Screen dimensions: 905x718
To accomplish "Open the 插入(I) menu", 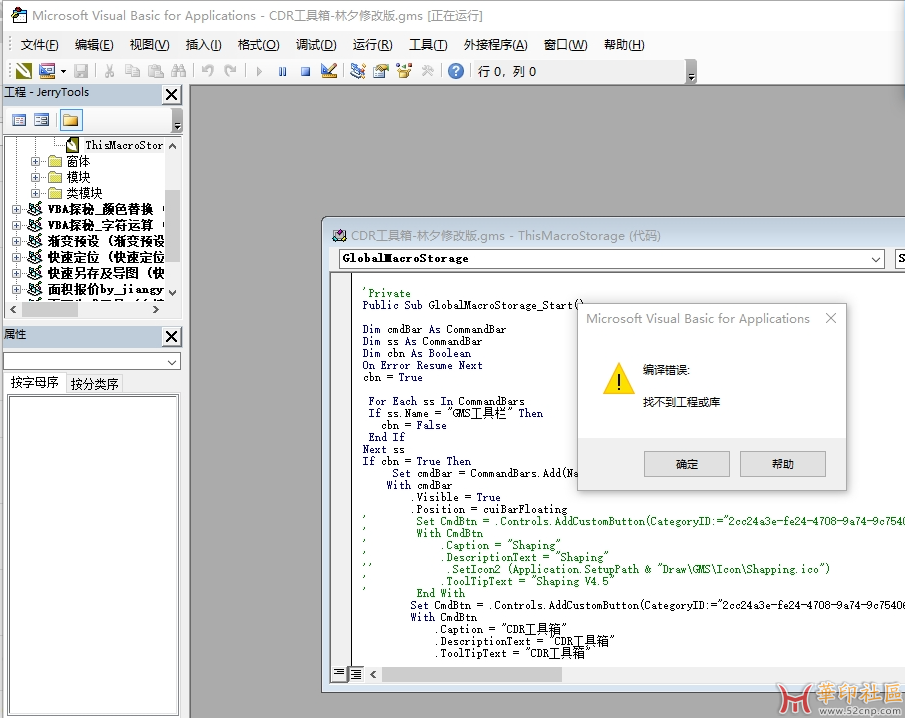I will pos(204,44).
